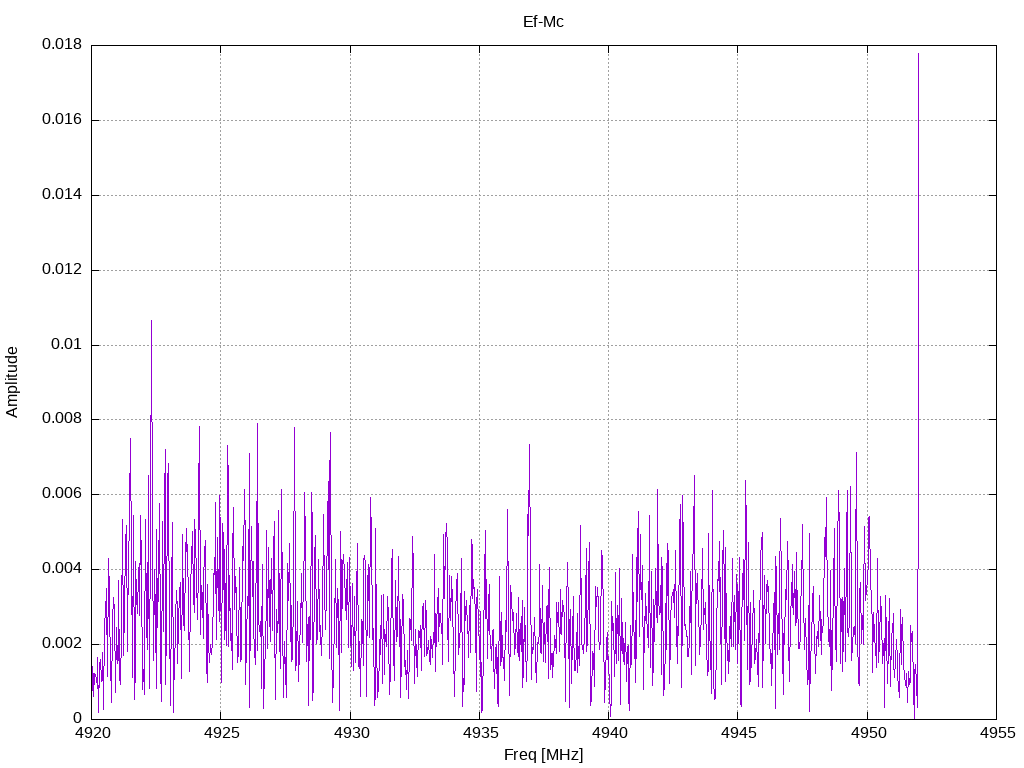Click the 0.018 y-axis tick label

pos(61,45)
